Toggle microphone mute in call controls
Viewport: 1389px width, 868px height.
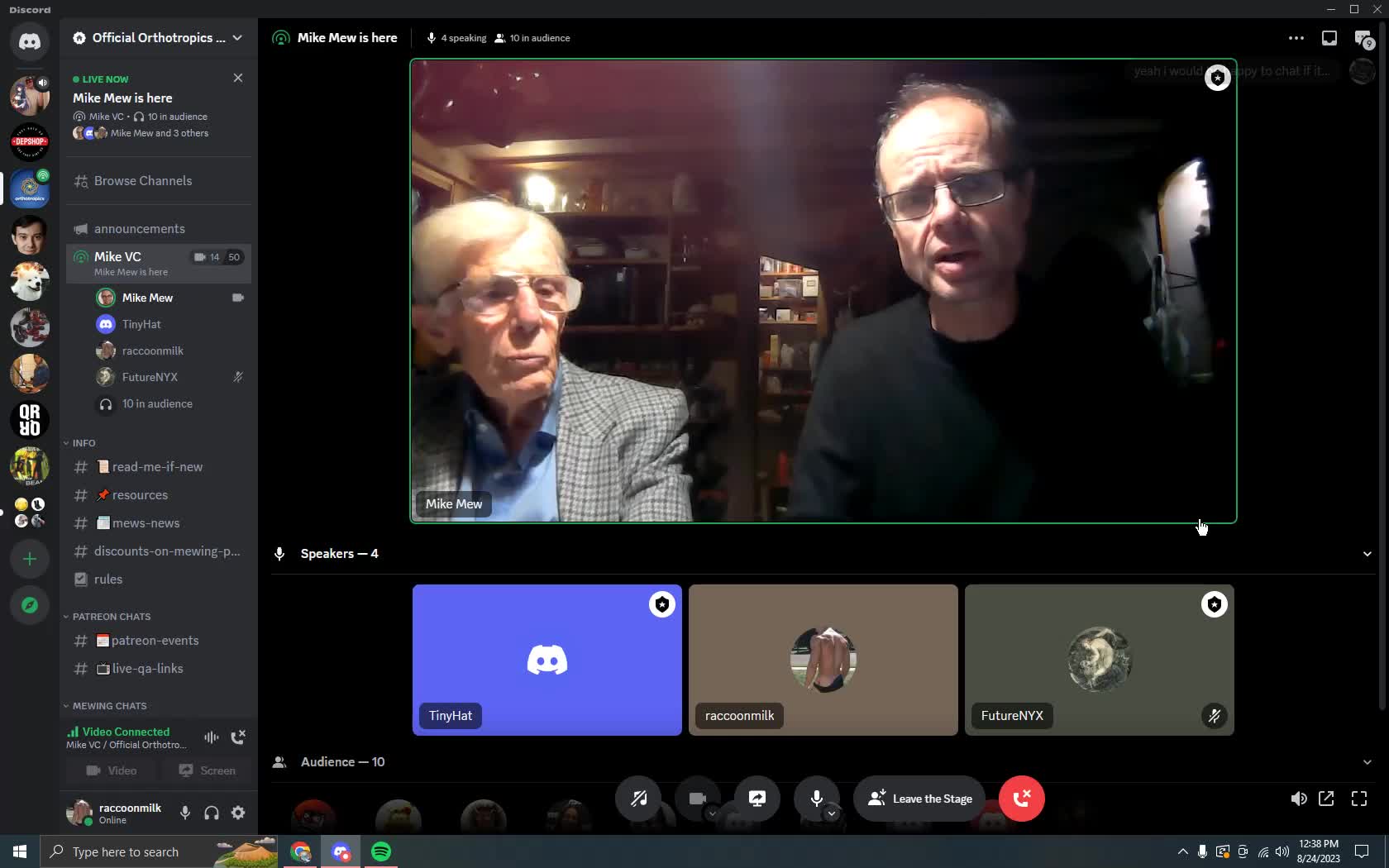click(x=816, y=799)
